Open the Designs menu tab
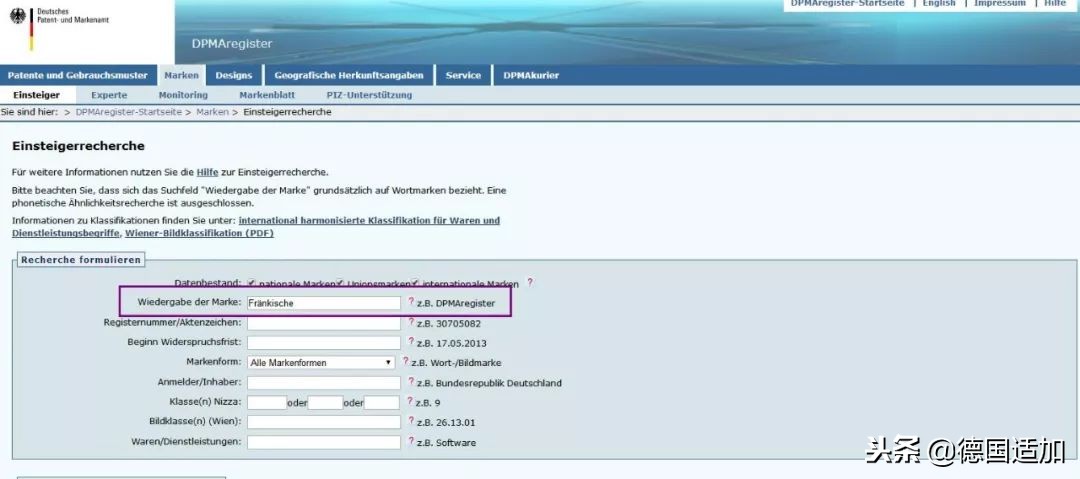 234,75
